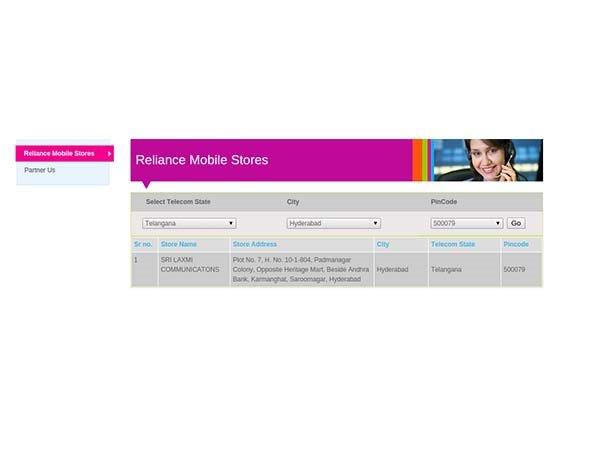Click the Store Address column header
The width and height of the screenshot is (600, 450).
point(255,244)
